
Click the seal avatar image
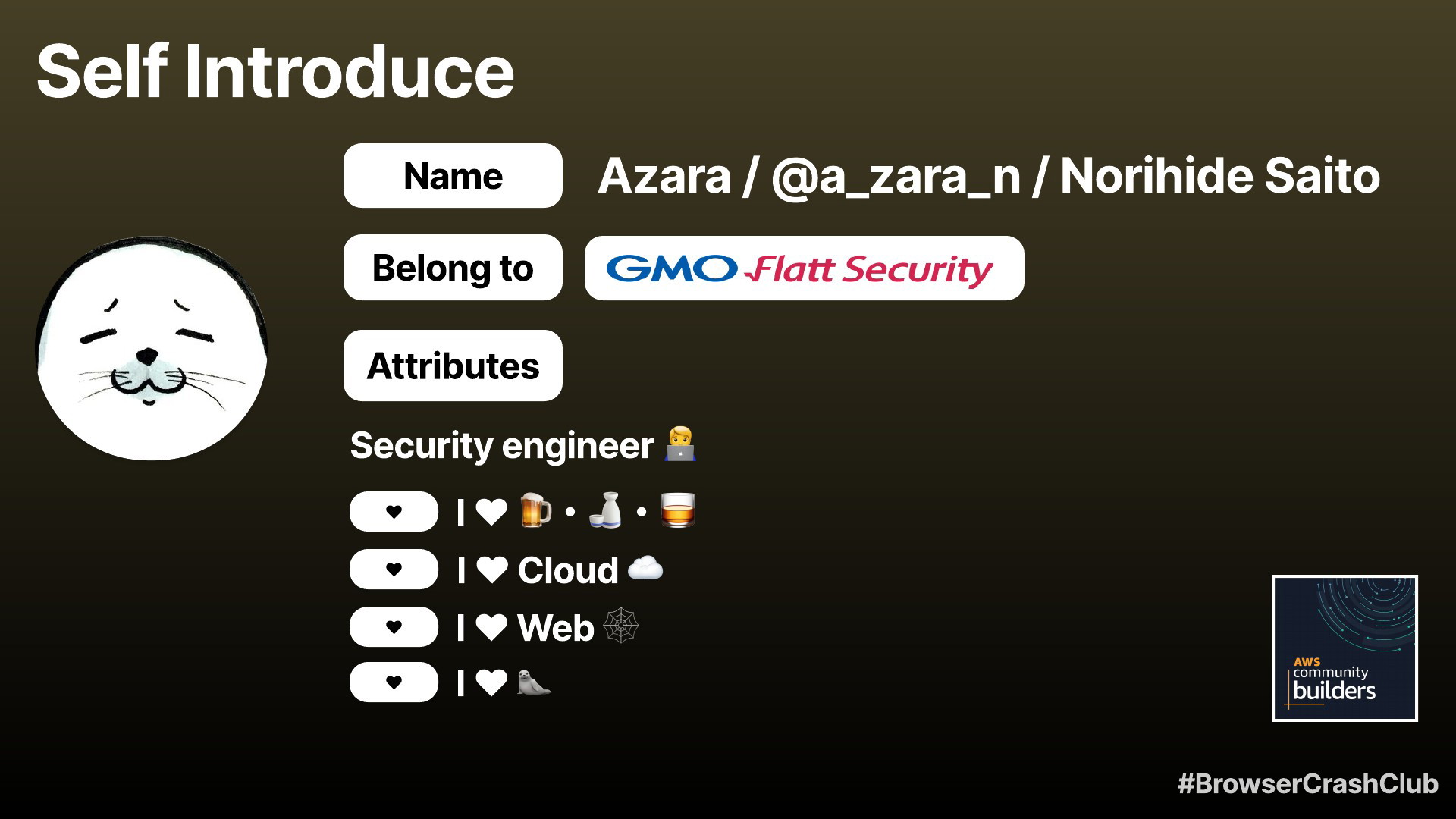coord(152,348)
